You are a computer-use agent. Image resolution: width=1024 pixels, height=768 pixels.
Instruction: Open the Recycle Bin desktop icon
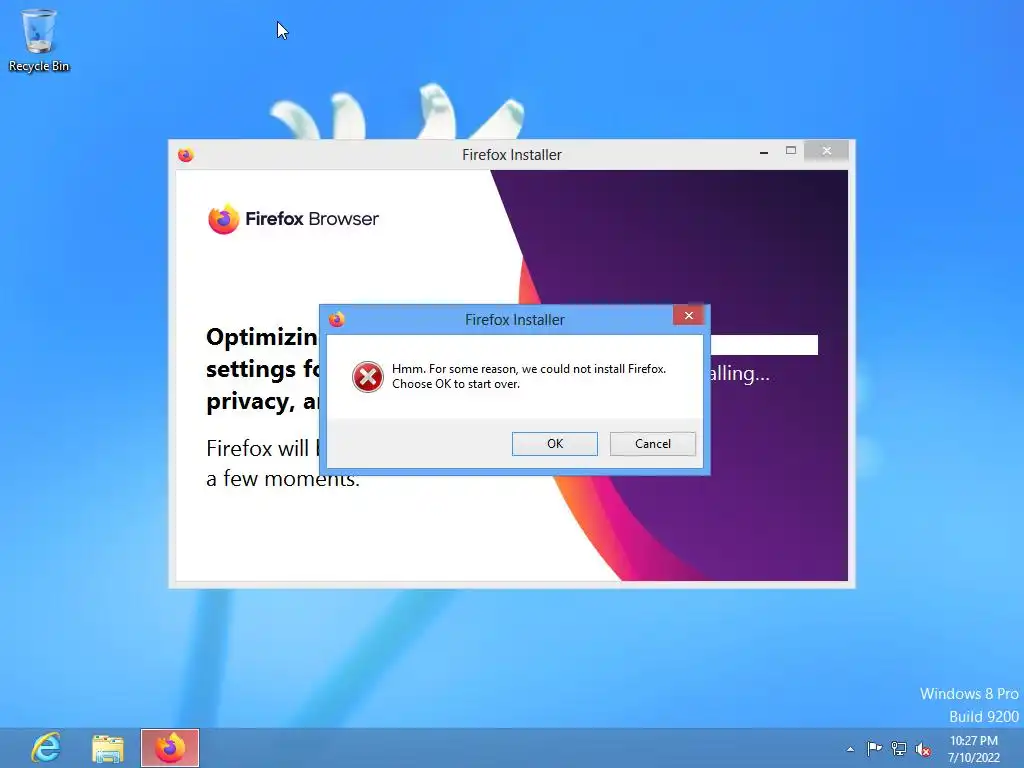tap(39, 40)
